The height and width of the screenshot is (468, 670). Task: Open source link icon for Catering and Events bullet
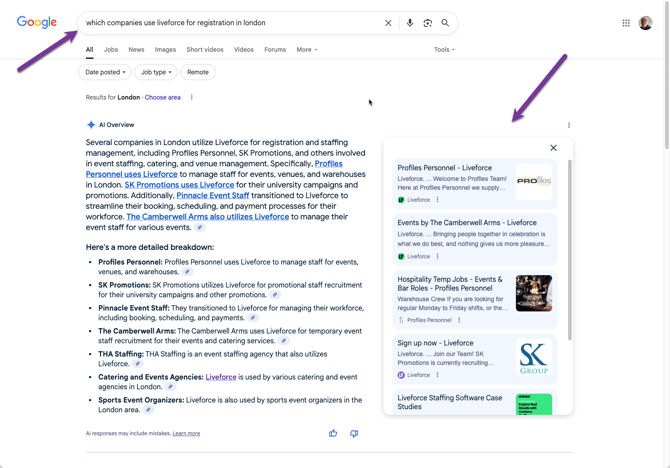tap(170, 387)
